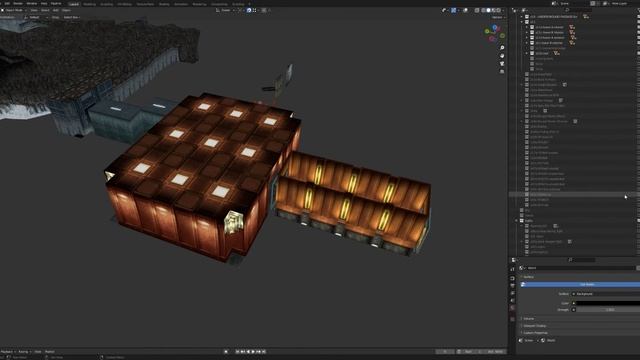640x360 pixels.
Task: Click the world datablock browse icon
Action: click(x=522, y=268)
